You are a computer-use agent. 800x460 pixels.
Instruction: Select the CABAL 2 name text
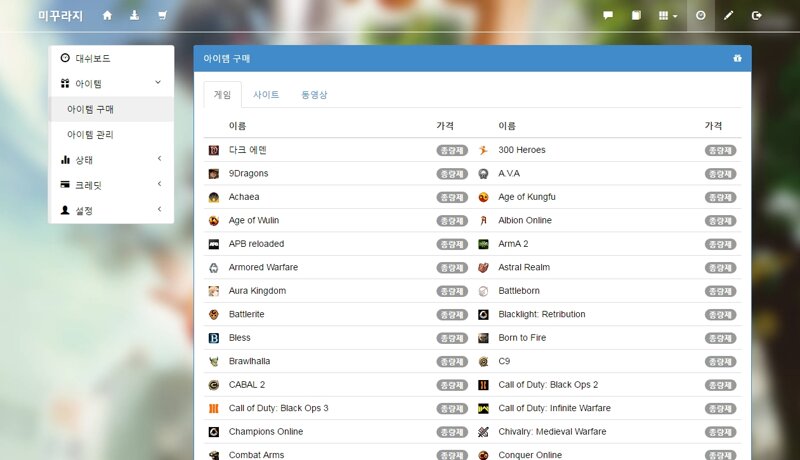pos(247,385)
